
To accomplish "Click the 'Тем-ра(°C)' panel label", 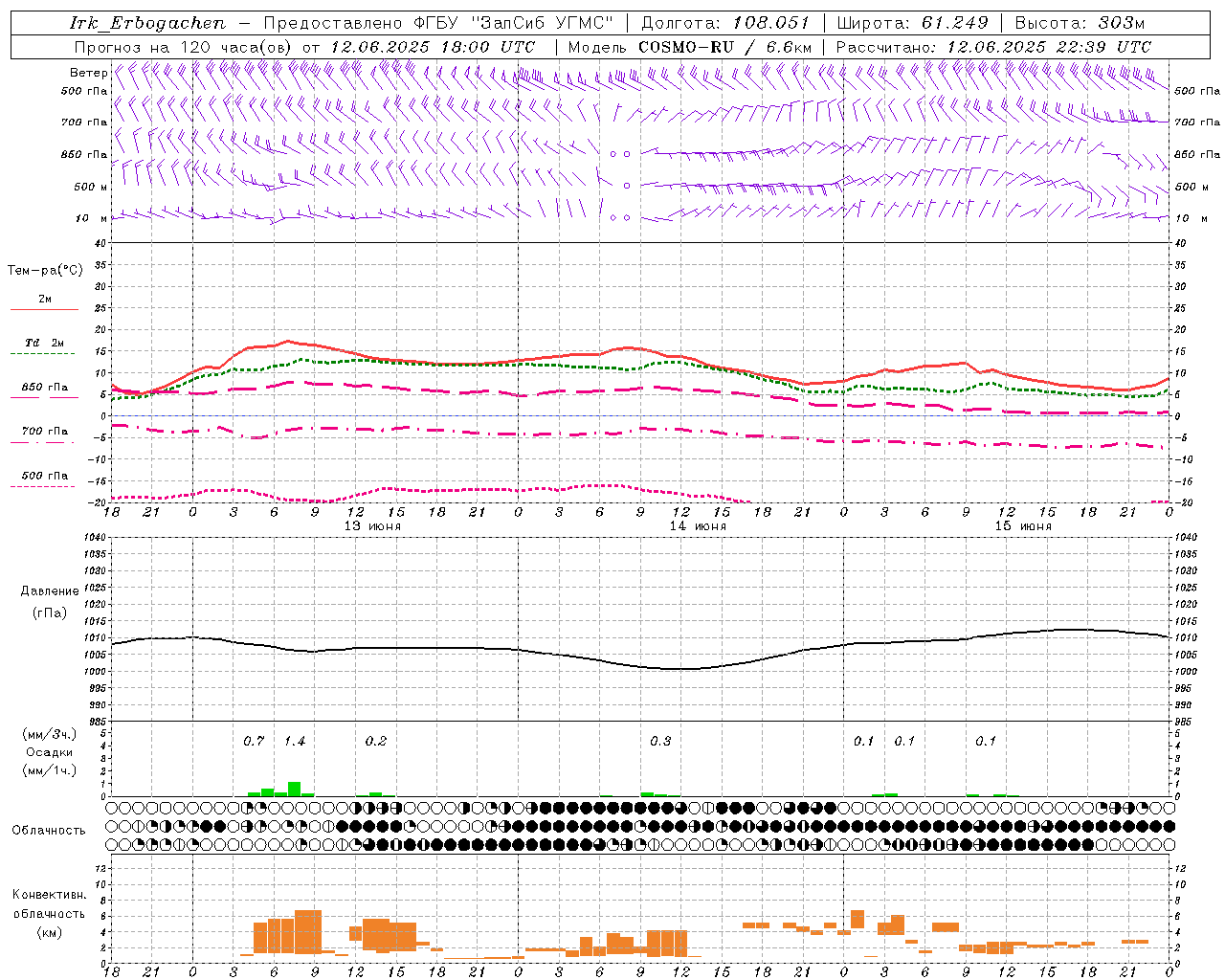I will (x=45, y=271).
